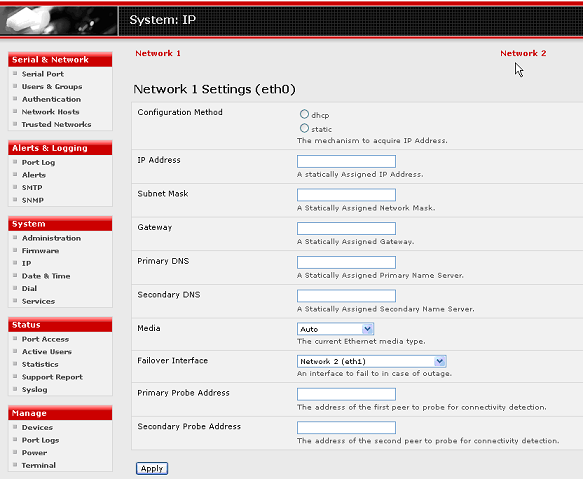Open the Syslog status page
Screen dimensions: 583x479
pyautogui.click(x=35, y=390)
